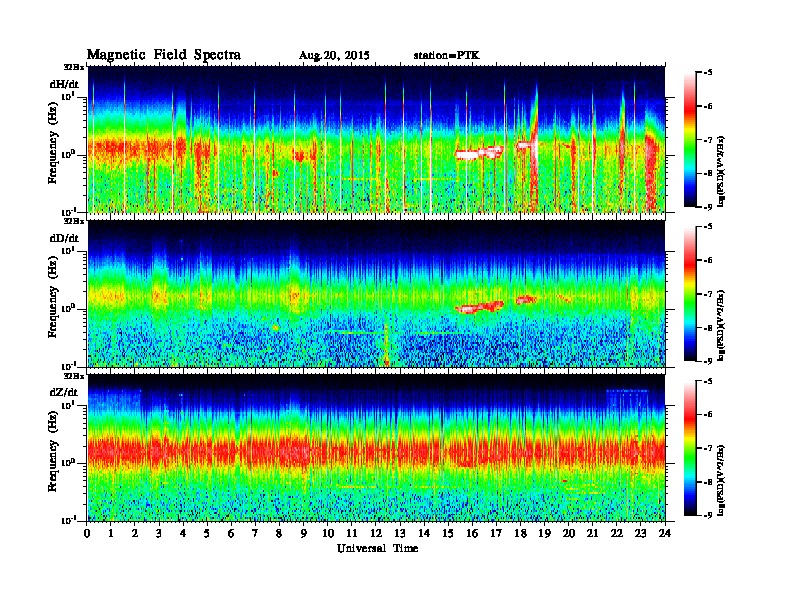
Task: Click hour tick label "9" on time axis
Action: (x=304, y=533)
